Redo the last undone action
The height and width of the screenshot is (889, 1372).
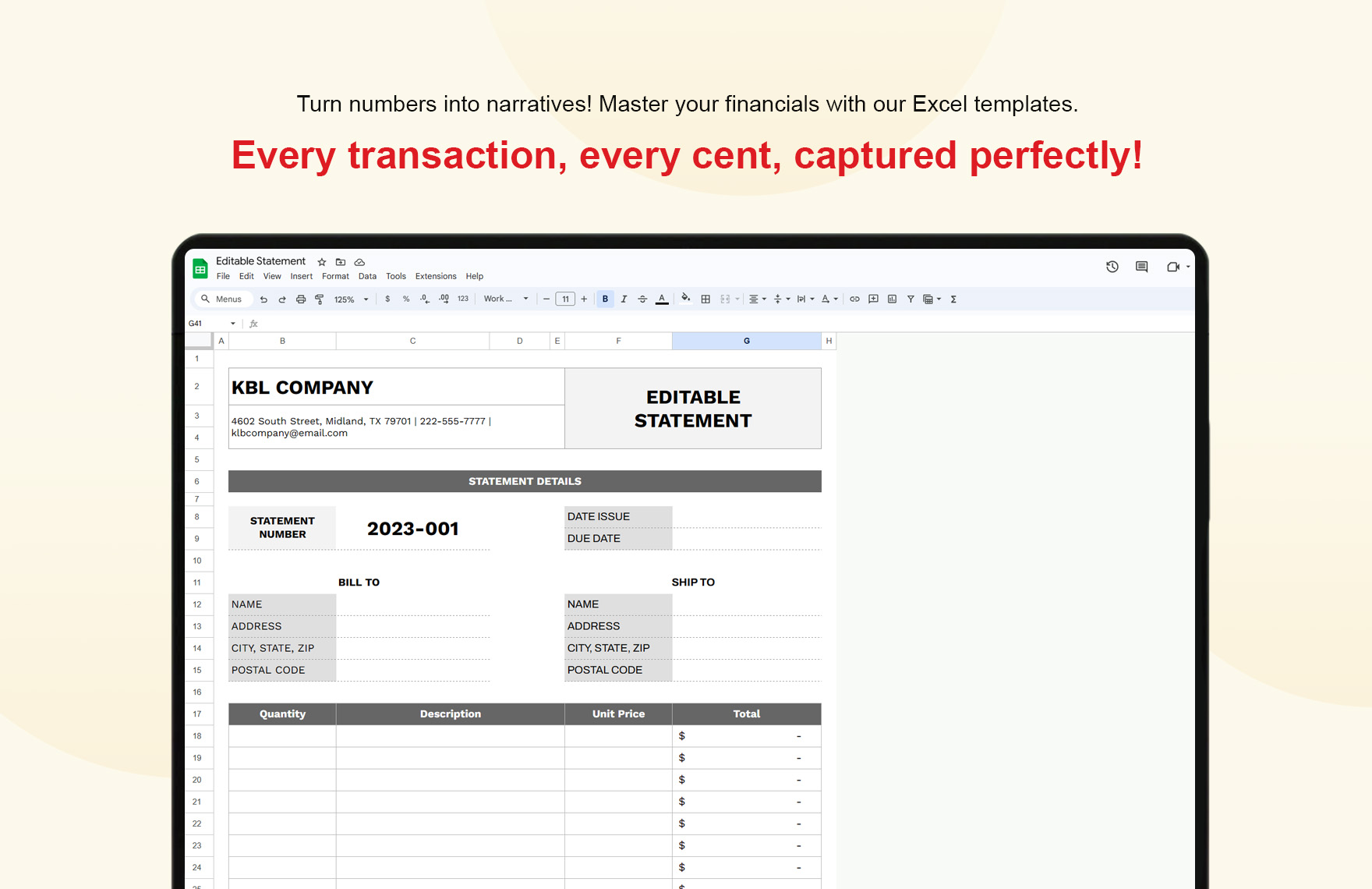282,299
